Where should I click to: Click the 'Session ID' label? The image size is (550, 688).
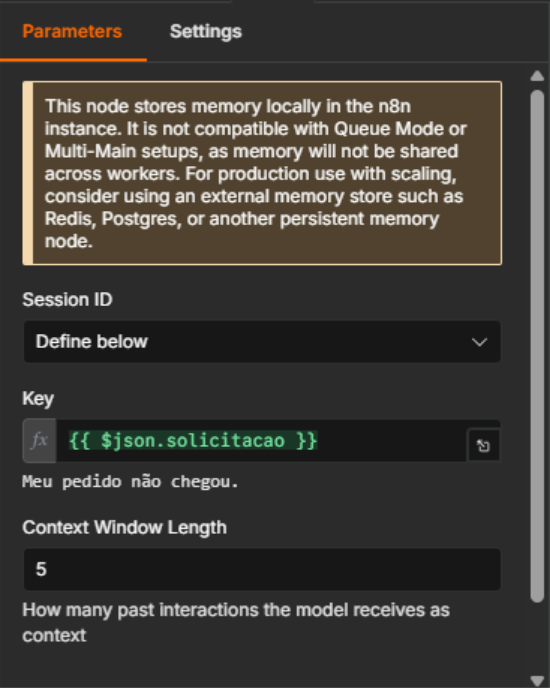pos(68,300)
